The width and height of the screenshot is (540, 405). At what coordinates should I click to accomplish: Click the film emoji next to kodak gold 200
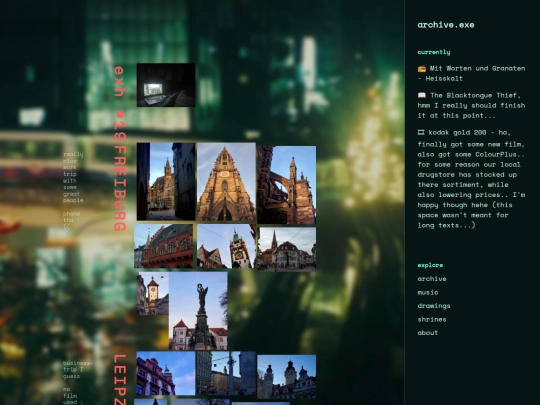tap(421, 132)
